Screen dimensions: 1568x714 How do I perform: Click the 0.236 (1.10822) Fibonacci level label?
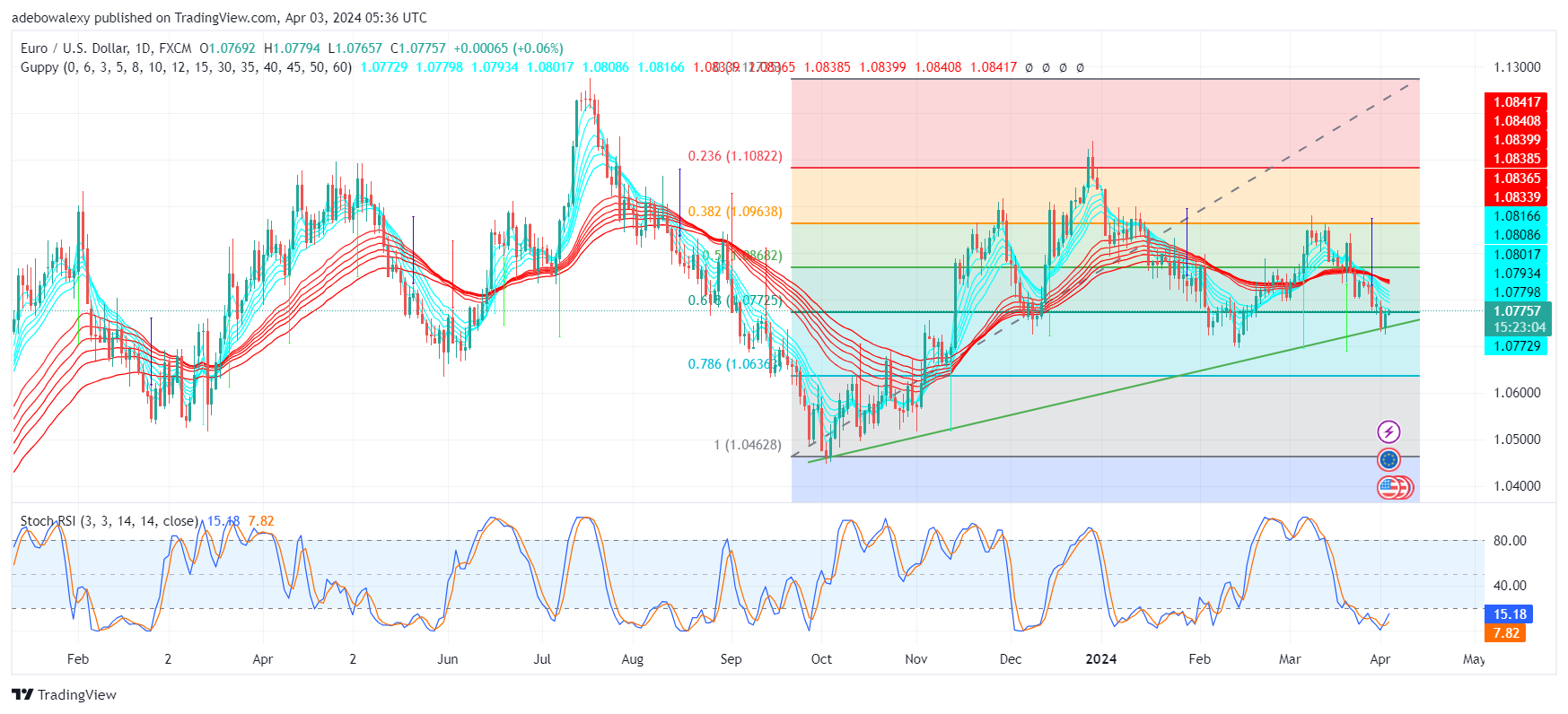coord(735,156)
